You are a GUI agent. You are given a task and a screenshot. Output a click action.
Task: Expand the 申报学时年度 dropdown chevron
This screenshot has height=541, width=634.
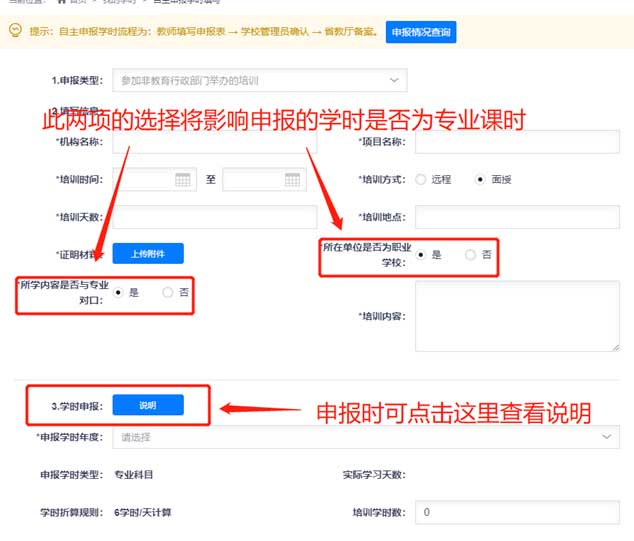pos(607,437)
